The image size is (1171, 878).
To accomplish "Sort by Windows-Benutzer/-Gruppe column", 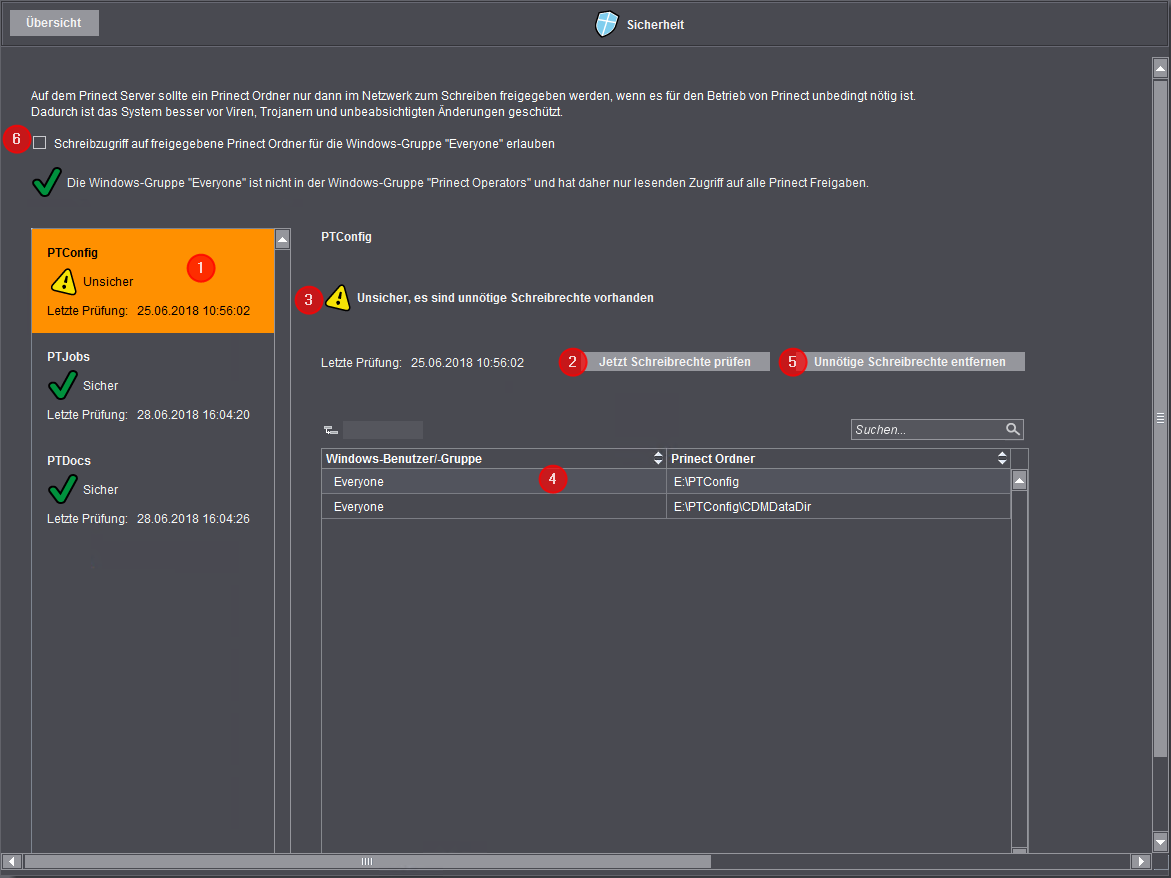I will tap(658, 458).
